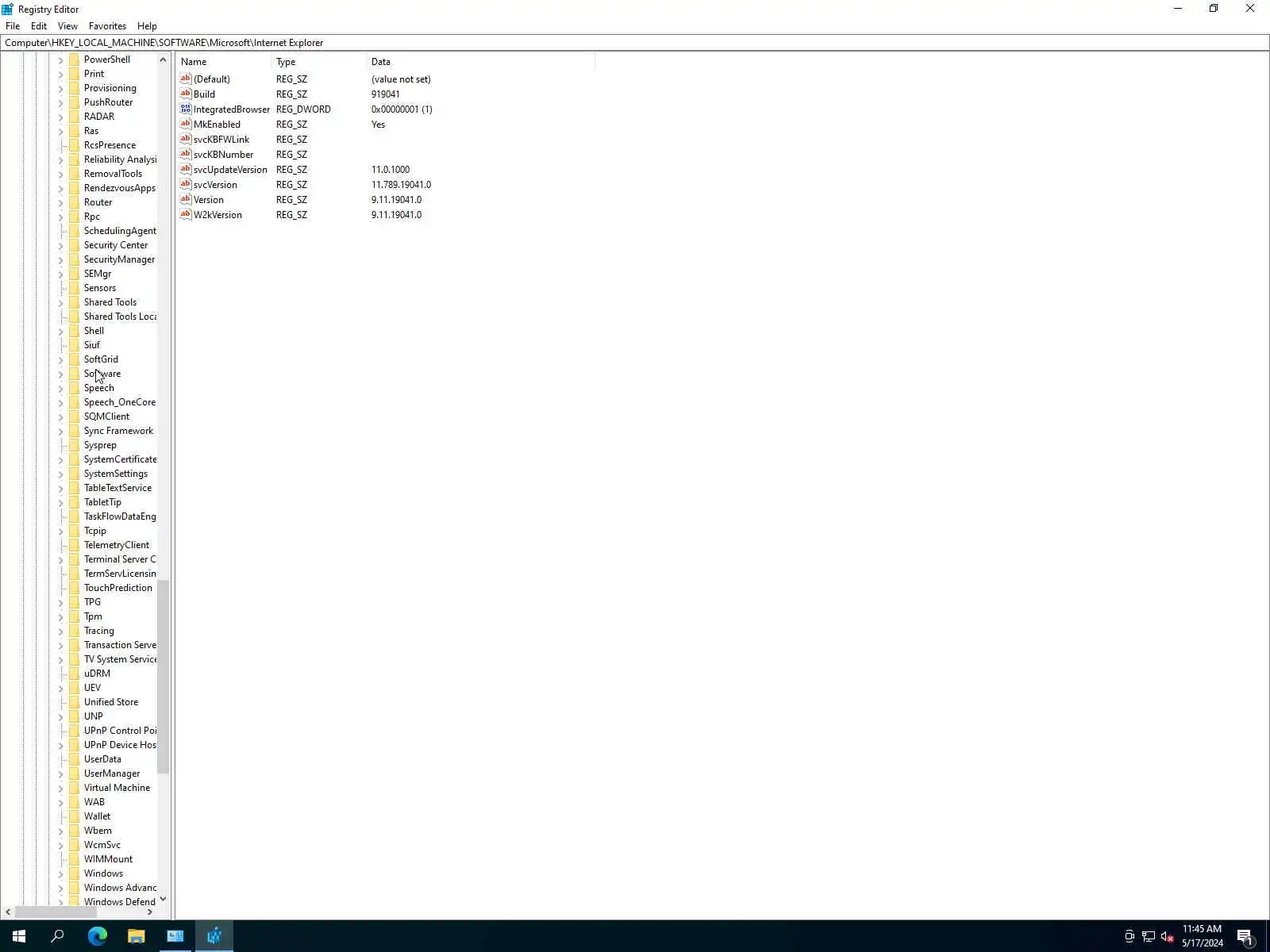This screenshot has width=1270, height=952.
Task: Click the volume muted tray icon
Action: click(1168, 936)
